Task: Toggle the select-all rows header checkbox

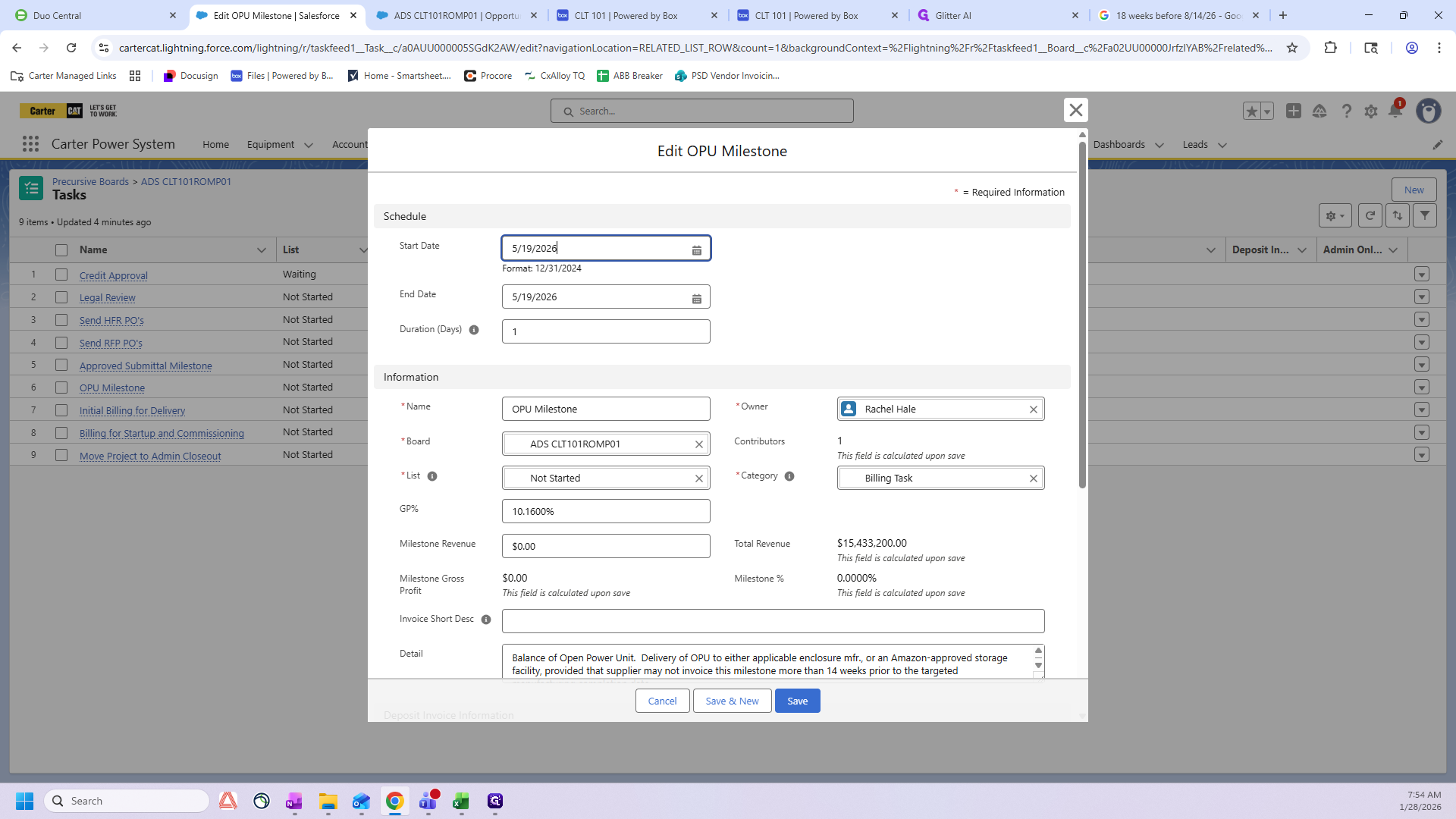Action: click(61, 250)
